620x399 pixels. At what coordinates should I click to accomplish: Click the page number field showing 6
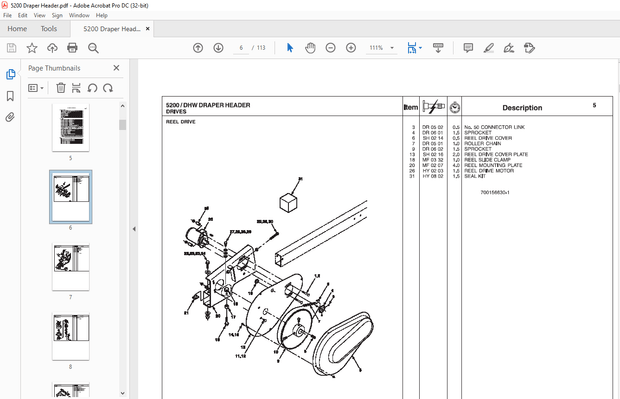coord(241,48)
